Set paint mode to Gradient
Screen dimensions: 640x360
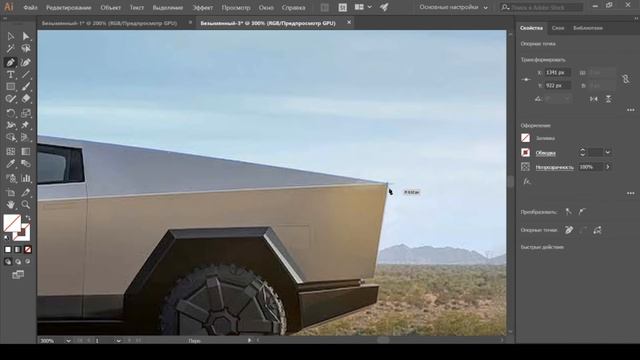coord(18,249)
